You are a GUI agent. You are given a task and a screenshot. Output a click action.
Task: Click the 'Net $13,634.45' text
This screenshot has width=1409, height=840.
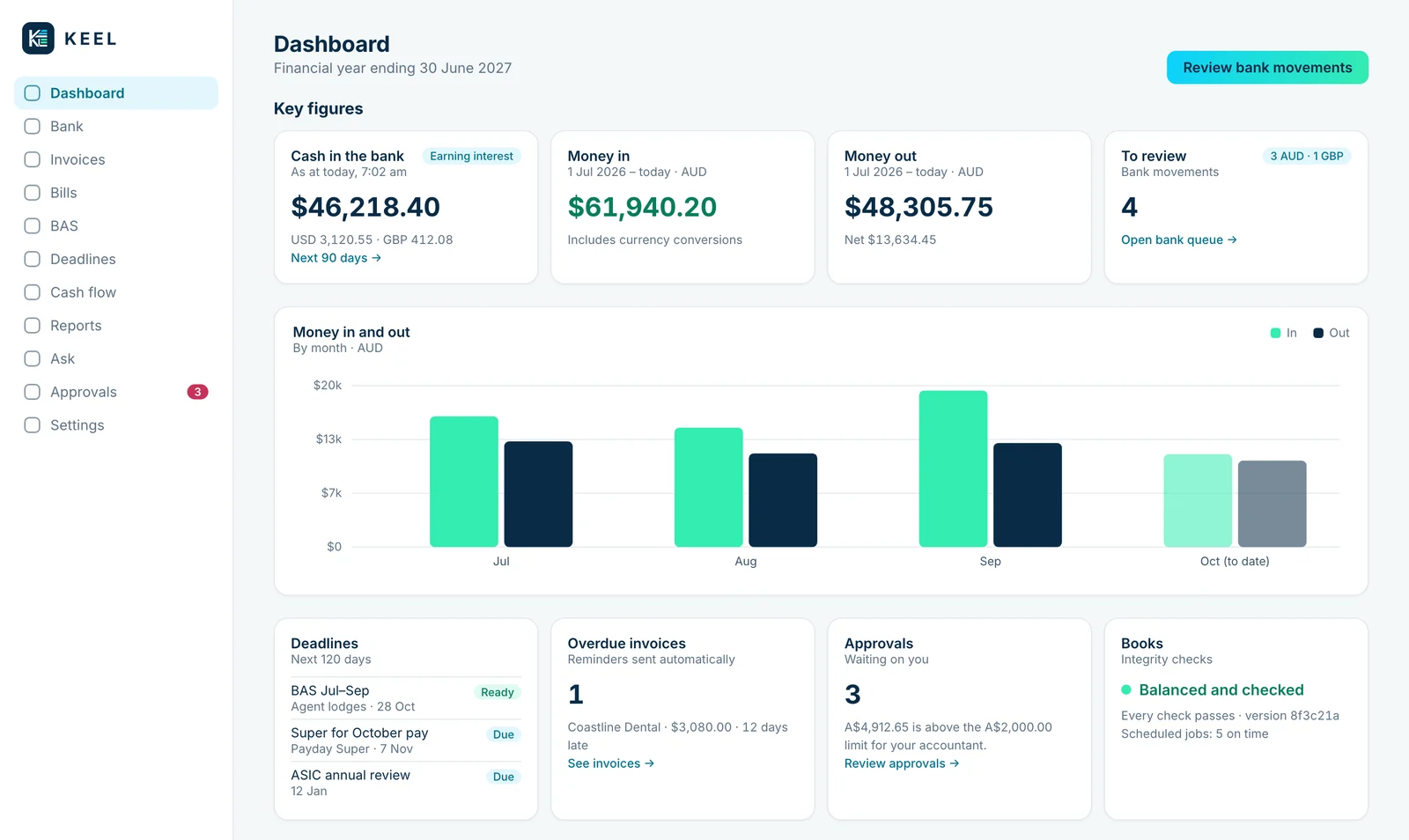click(x=890, y=239)
